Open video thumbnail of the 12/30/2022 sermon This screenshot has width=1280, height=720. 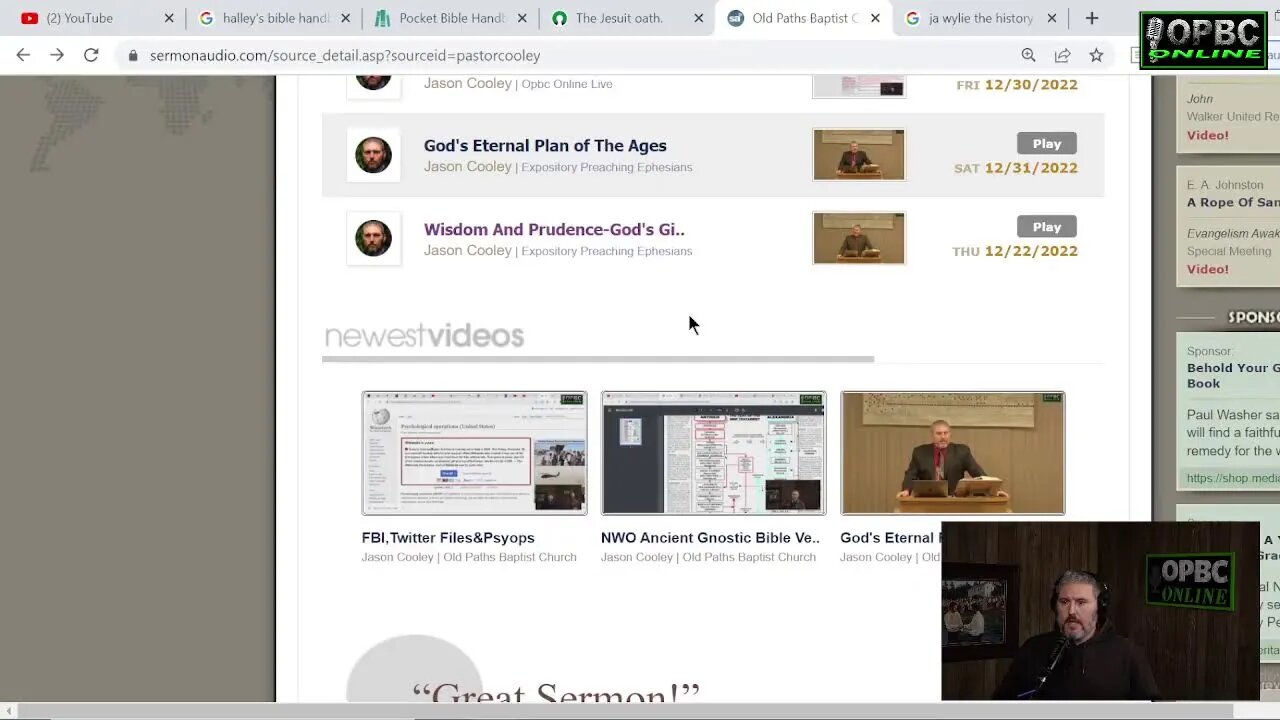coord(859,87)
